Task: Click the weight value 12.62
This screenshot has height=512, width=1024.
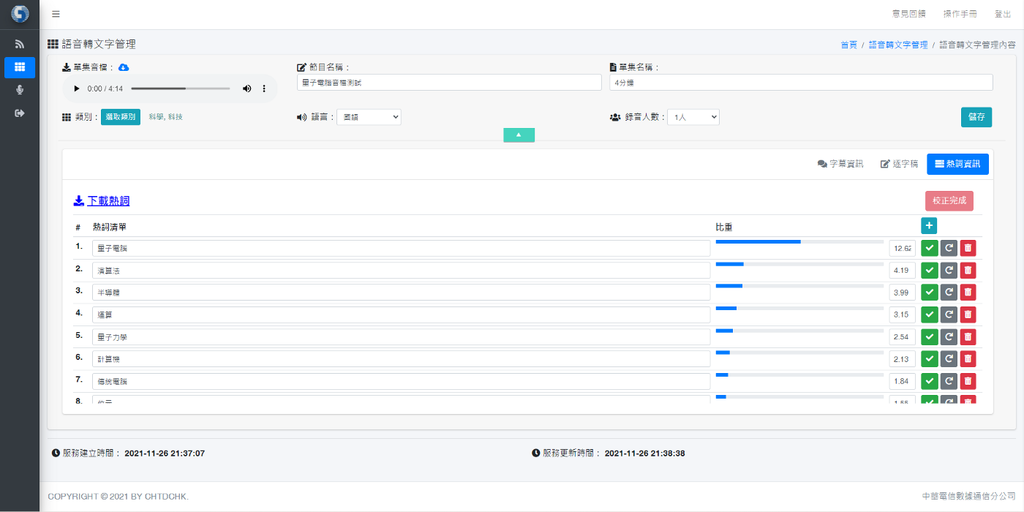Action: pos(902,248)
